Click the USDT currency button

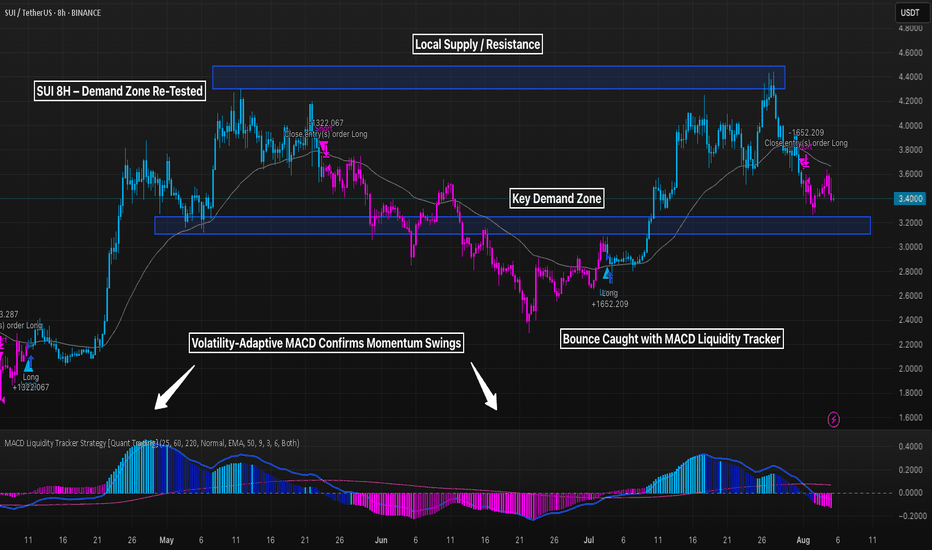(912, 12)
